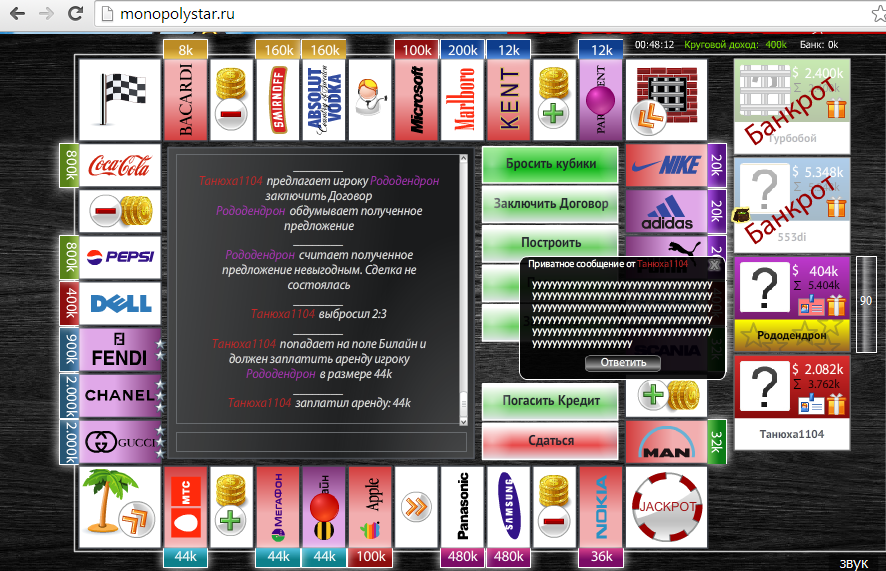Screen dimensions: 886x571
Task: Select the Kent board tile
Action: click(509, 100)
